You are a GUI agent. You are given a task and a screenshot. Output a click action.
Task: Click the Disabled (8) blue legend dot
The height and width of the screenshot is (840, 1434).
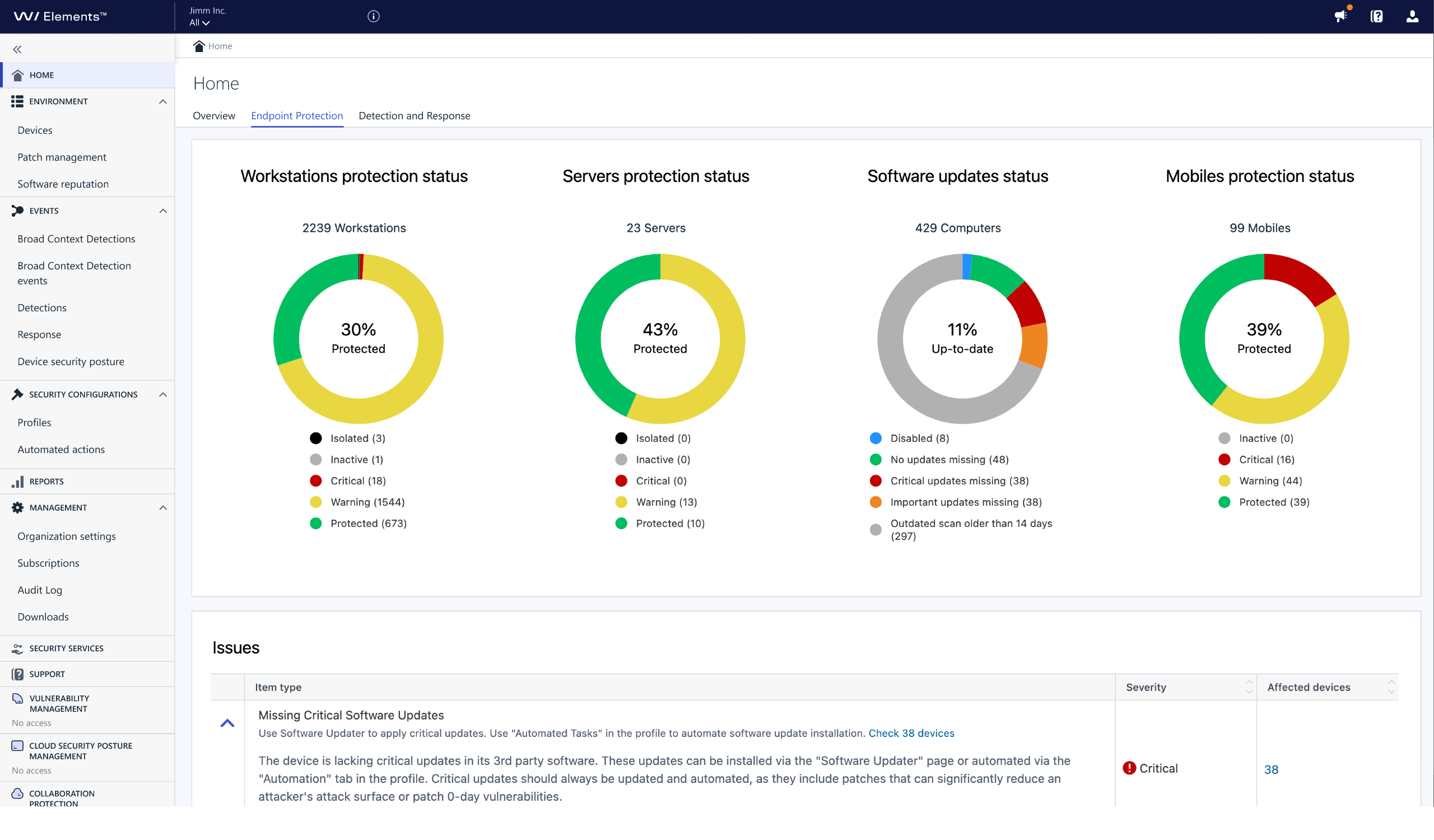click(x=876, y=438)
